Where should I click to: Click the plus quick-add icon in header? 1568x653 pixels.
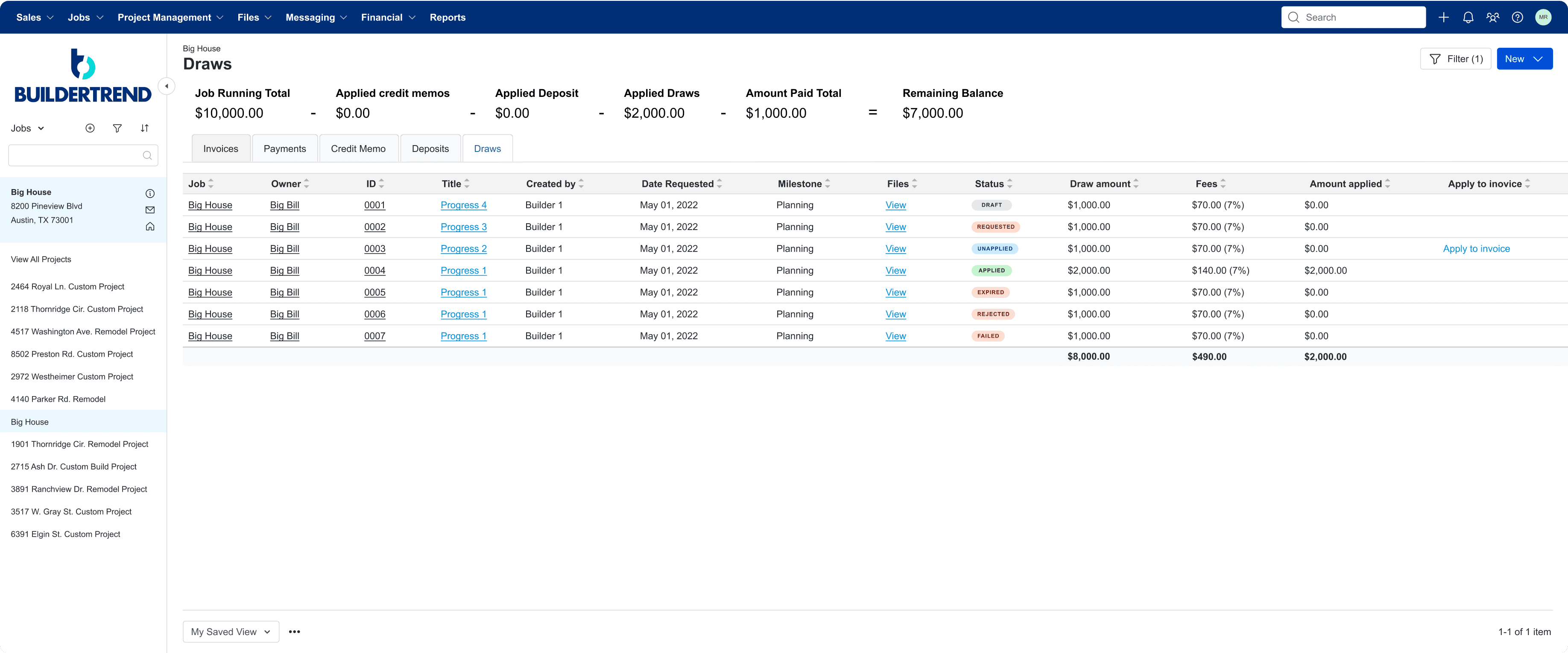pyautogui.click(x=1443, y=17)
